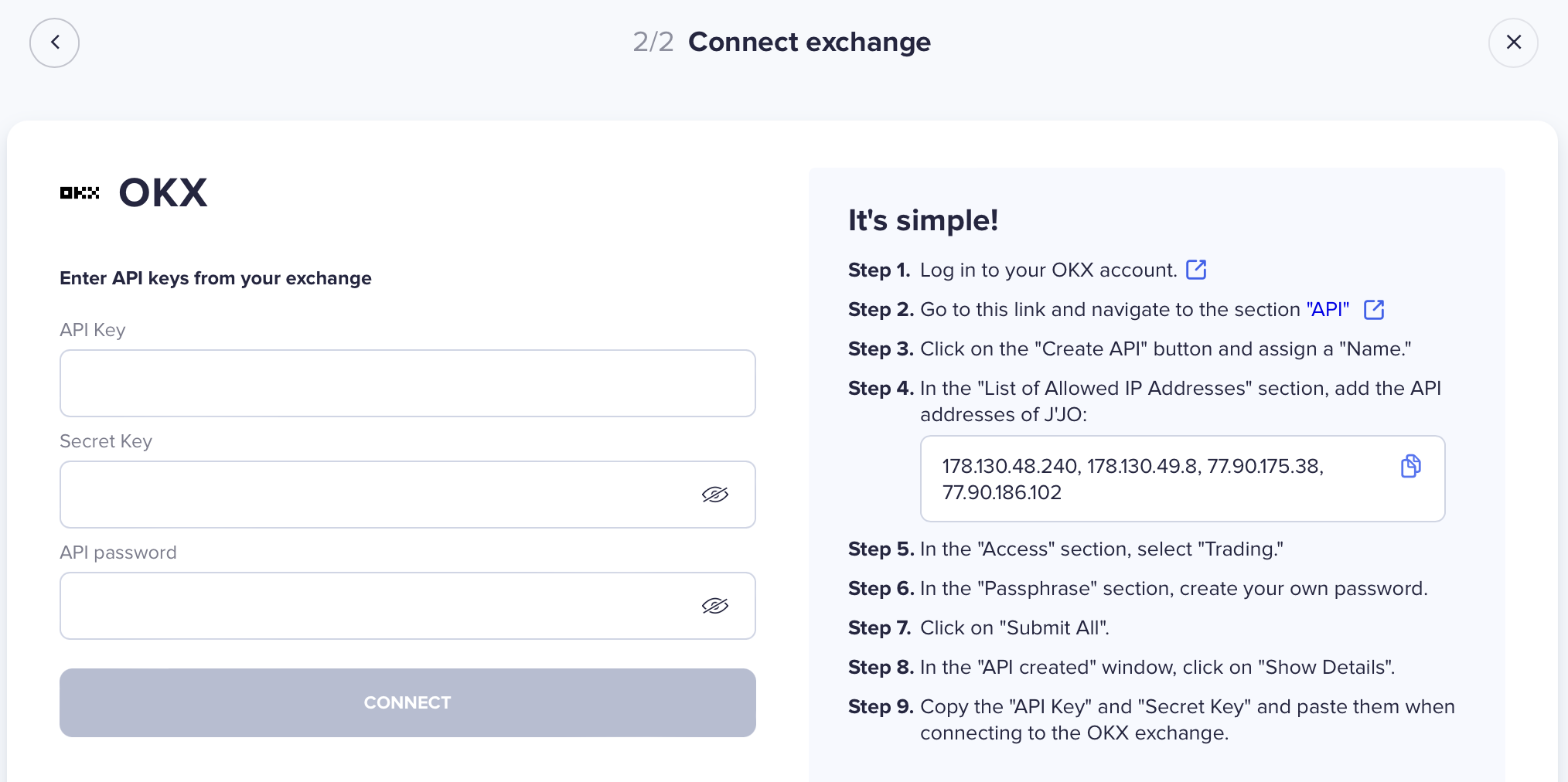This screenshot has width=1568, height=782.
Task: Go back using the left chevron button
Action: click(54, 42)
